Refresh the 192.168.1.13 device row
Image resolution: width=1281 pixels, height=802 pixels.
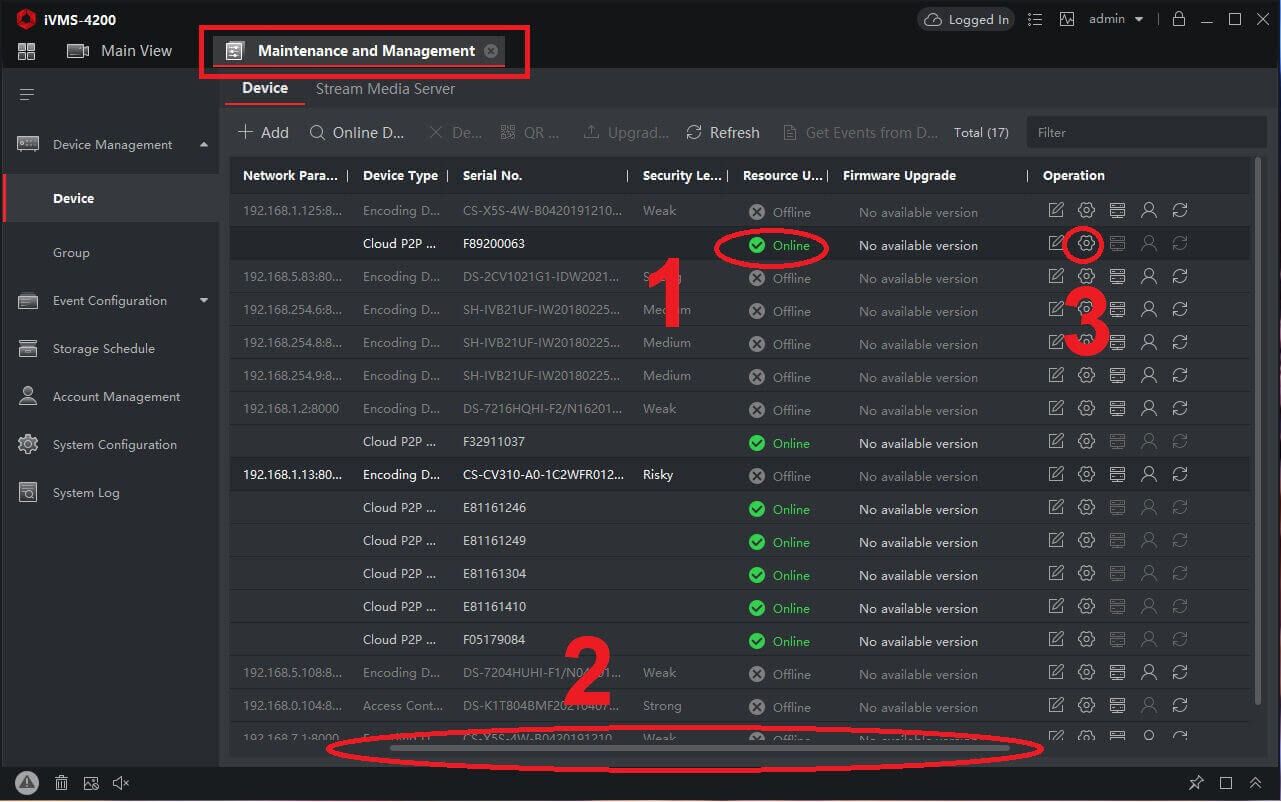coord(1180,474)
